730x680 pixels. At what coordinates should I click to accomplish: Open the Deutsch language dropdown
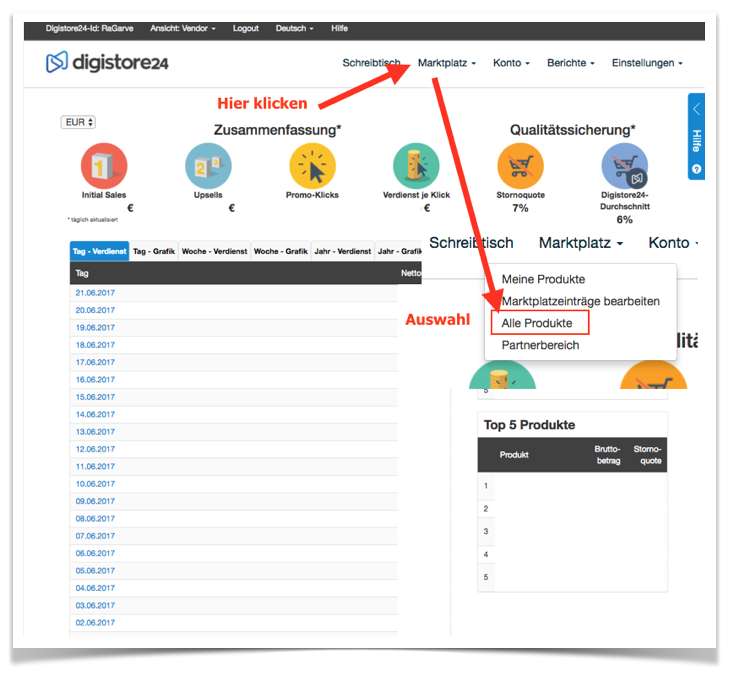pyautogui.click(x=296, y=29)
